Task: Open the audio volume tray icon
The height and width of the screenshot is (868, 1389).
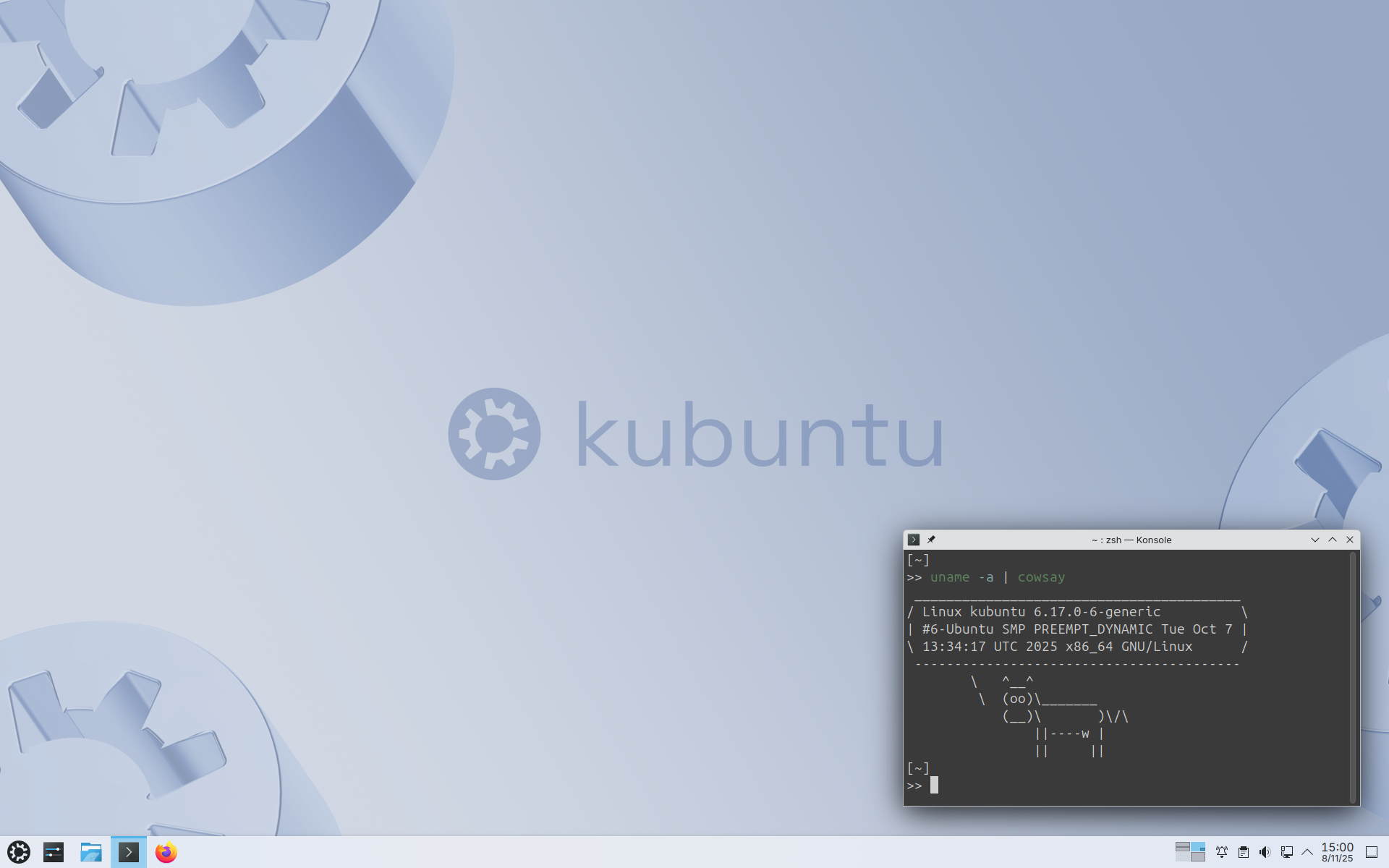Action: click(x=1265, y=852)
